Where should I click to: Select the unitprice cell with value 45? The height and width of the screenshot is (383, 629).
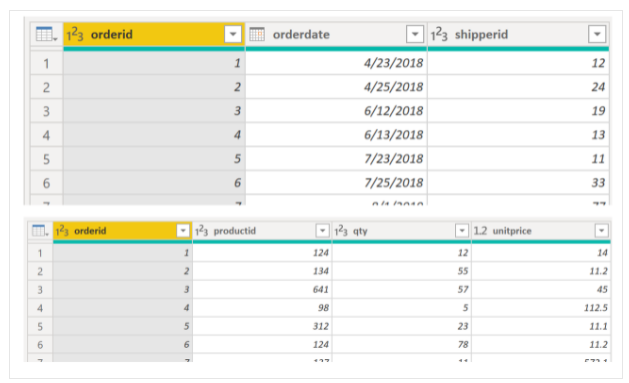tap(541, 290)
